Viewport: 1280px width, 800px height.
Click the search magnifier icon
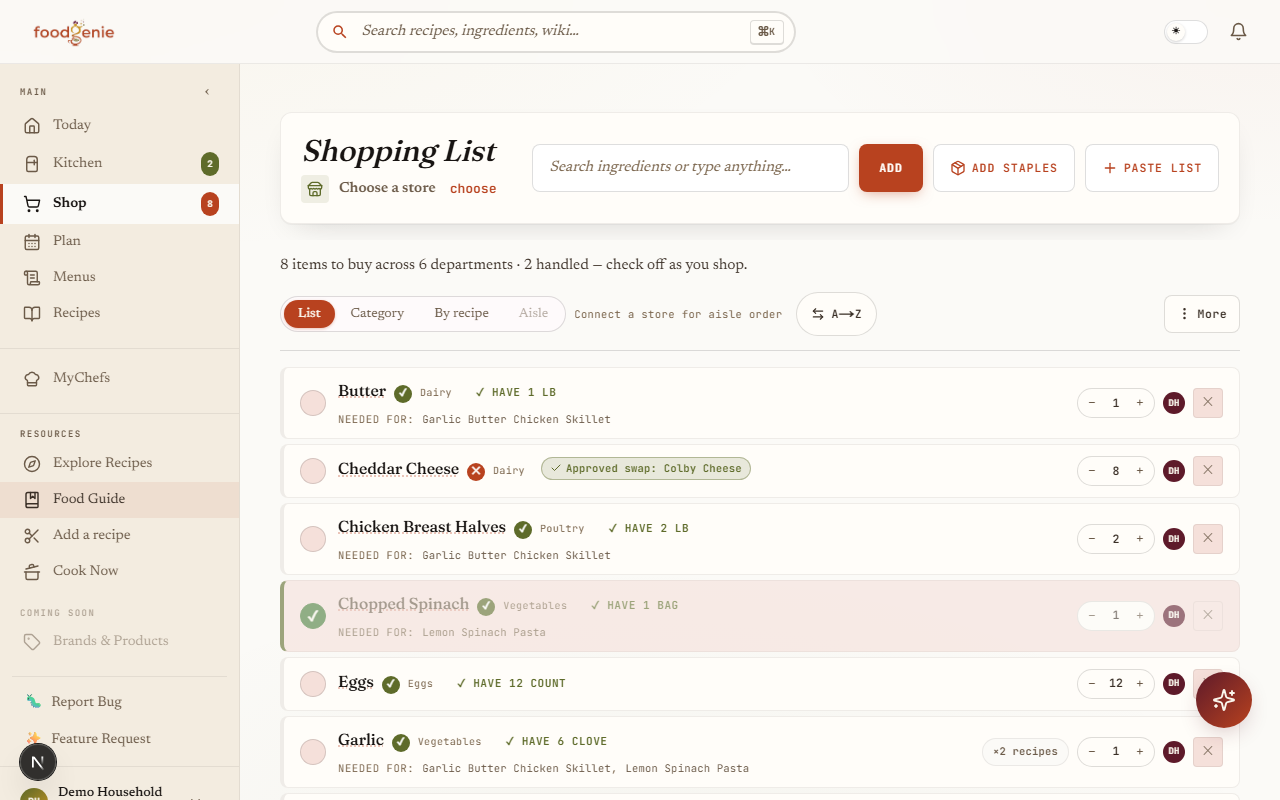click(340, 31)
